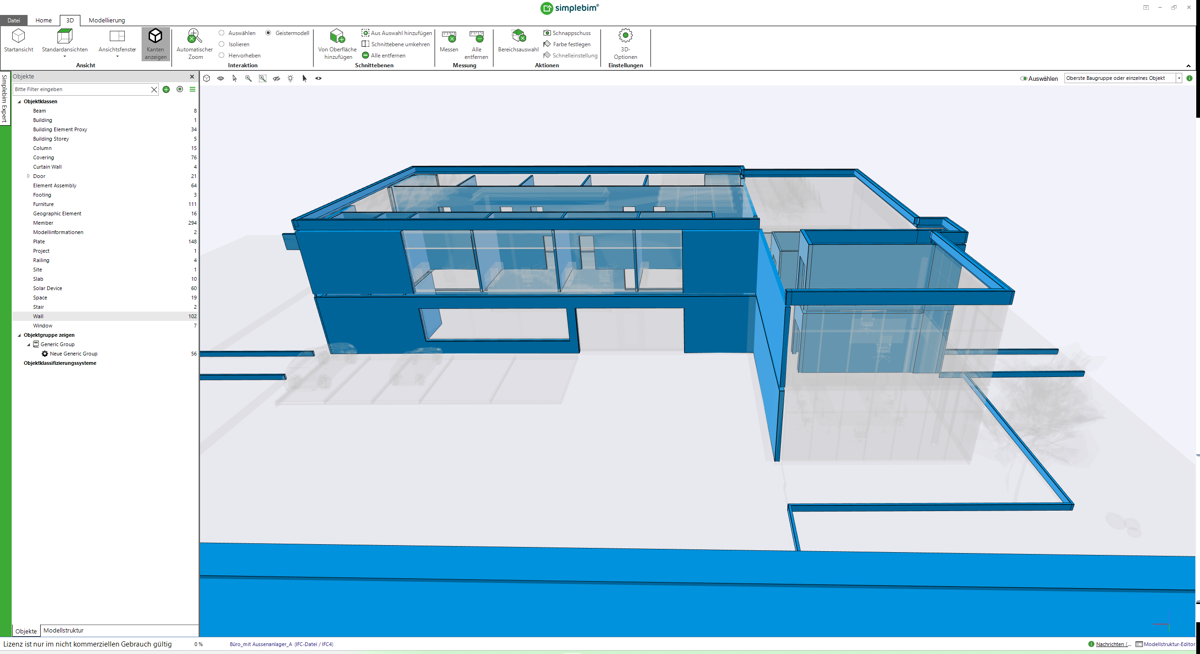The height and width of the screenshot is (654, 1200).
Task: Select the Hervorheben radio button
Action: [222, 56]
